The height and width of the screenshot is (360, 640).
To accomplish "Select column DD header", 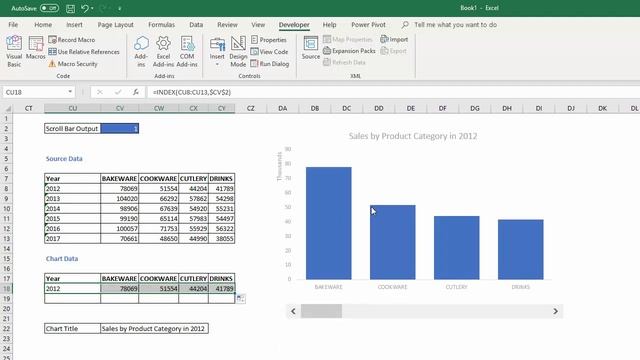I will point(379,108).
